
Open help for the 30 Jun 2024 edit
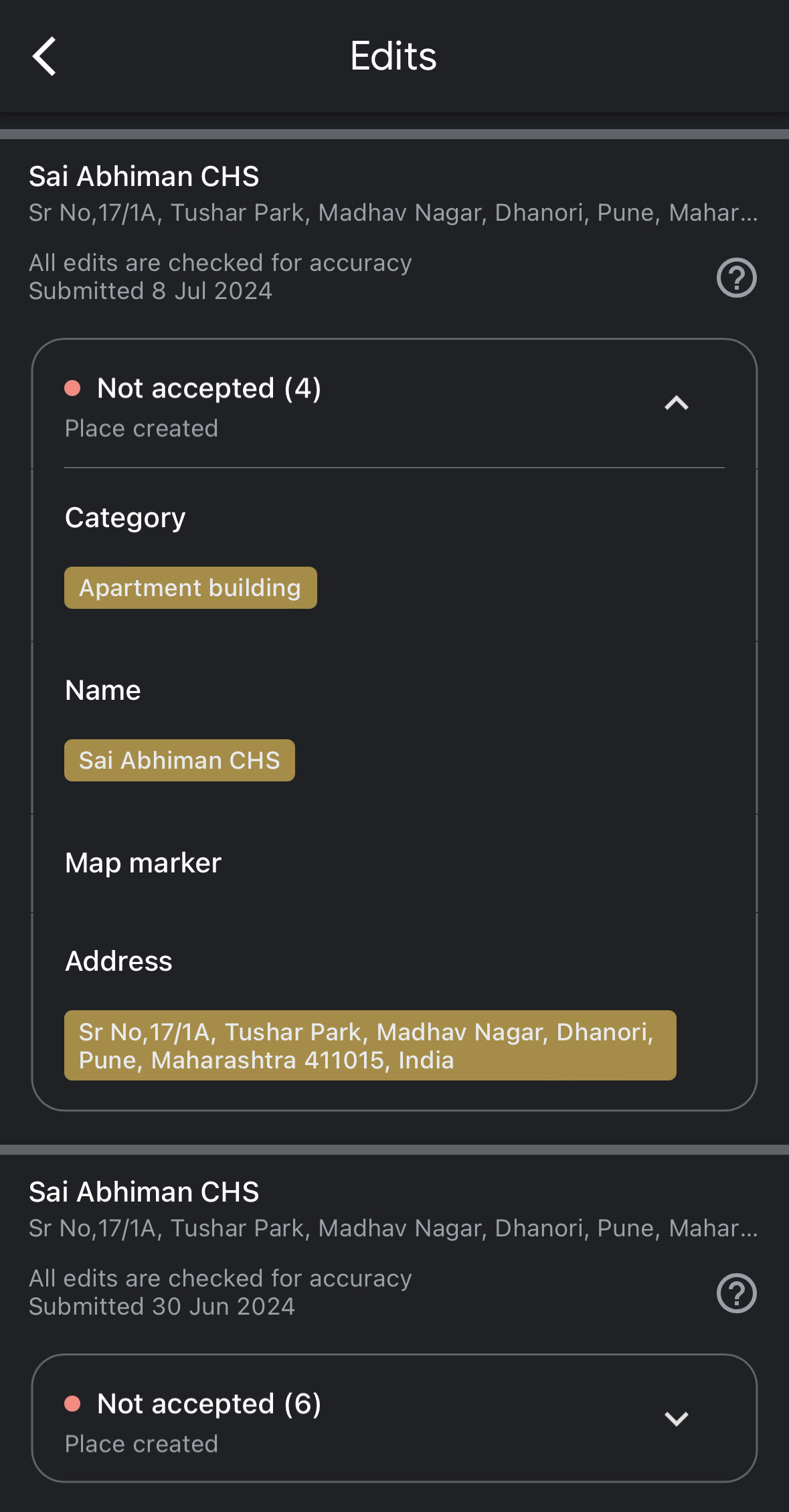[x=736, y=1293]
